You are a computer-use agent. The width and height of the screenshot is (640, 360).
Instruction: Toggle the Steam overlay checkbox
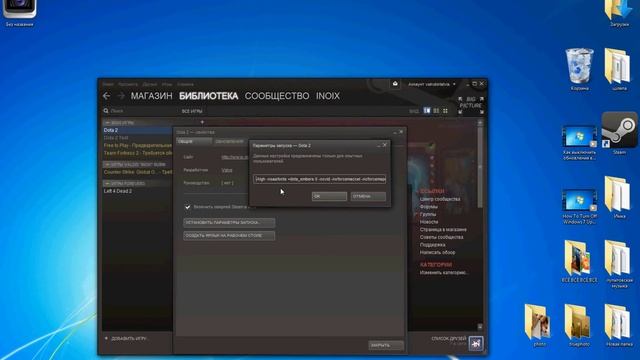[187, 207]
